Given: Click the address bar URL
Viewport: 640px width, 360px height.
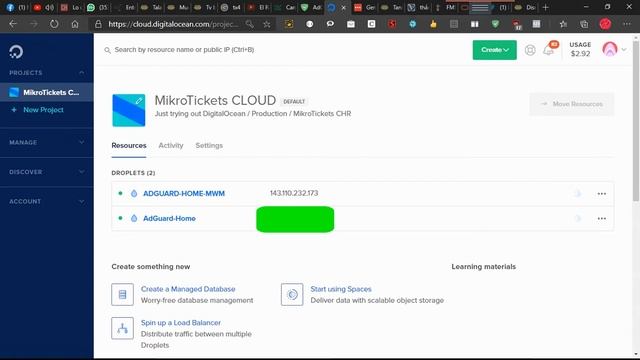Looking at the screenshot, I should pyautogui.click(x=173, y=24).
